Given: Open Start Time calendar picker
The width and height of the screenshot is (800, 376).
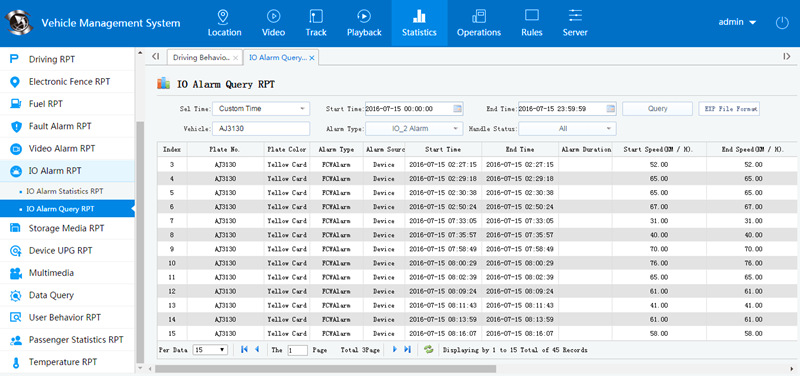Looking at the screenshot, I should click(x=457, y=109).
